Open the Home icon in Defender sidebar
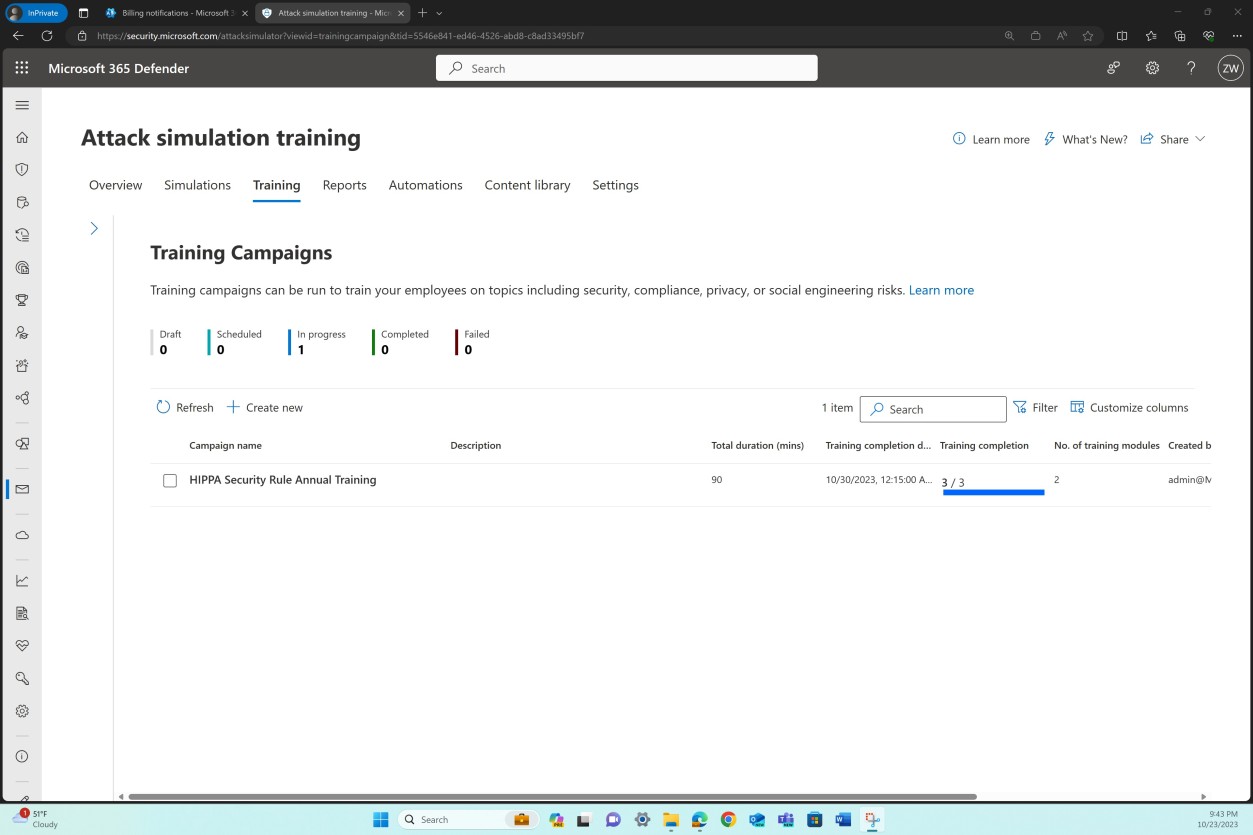Image resolution: width=1253 pixels, height=835 pixels. (x=22, y=137)
